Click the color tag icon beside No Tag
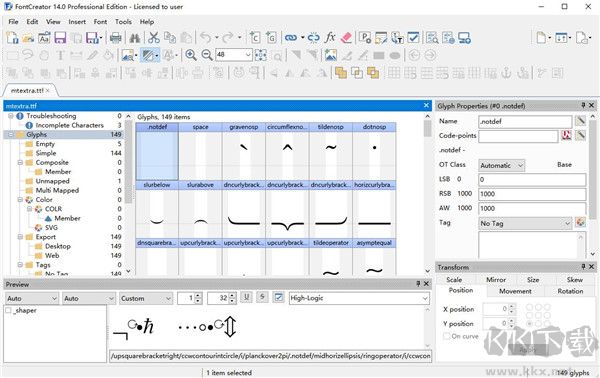600x378 pixels. (x=580, y=222)
